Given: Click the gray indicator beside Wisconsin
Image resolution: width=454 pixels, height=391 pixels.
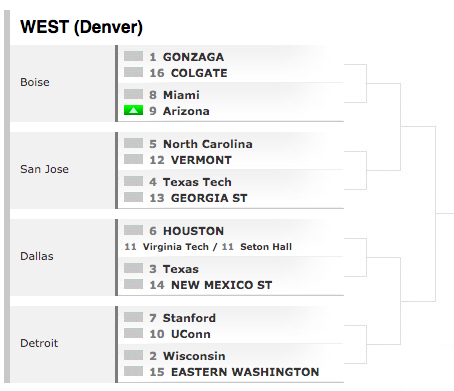Looking at the screenshot, I should 133,355.
